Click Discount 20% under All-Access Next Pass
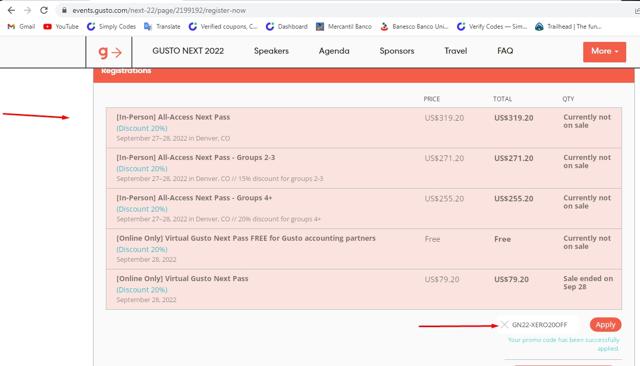 [142, 128]
